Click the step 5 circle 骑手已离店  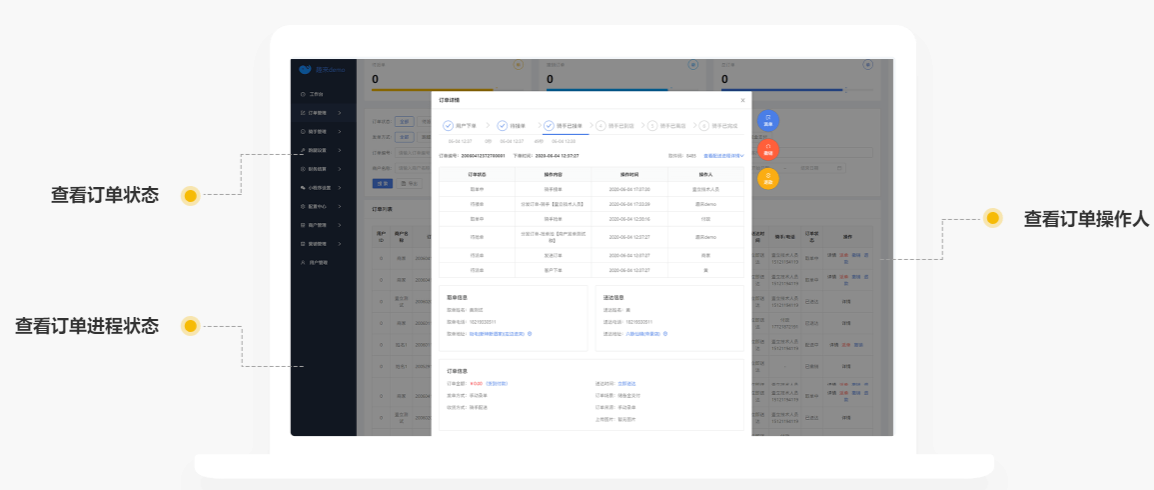652,126
